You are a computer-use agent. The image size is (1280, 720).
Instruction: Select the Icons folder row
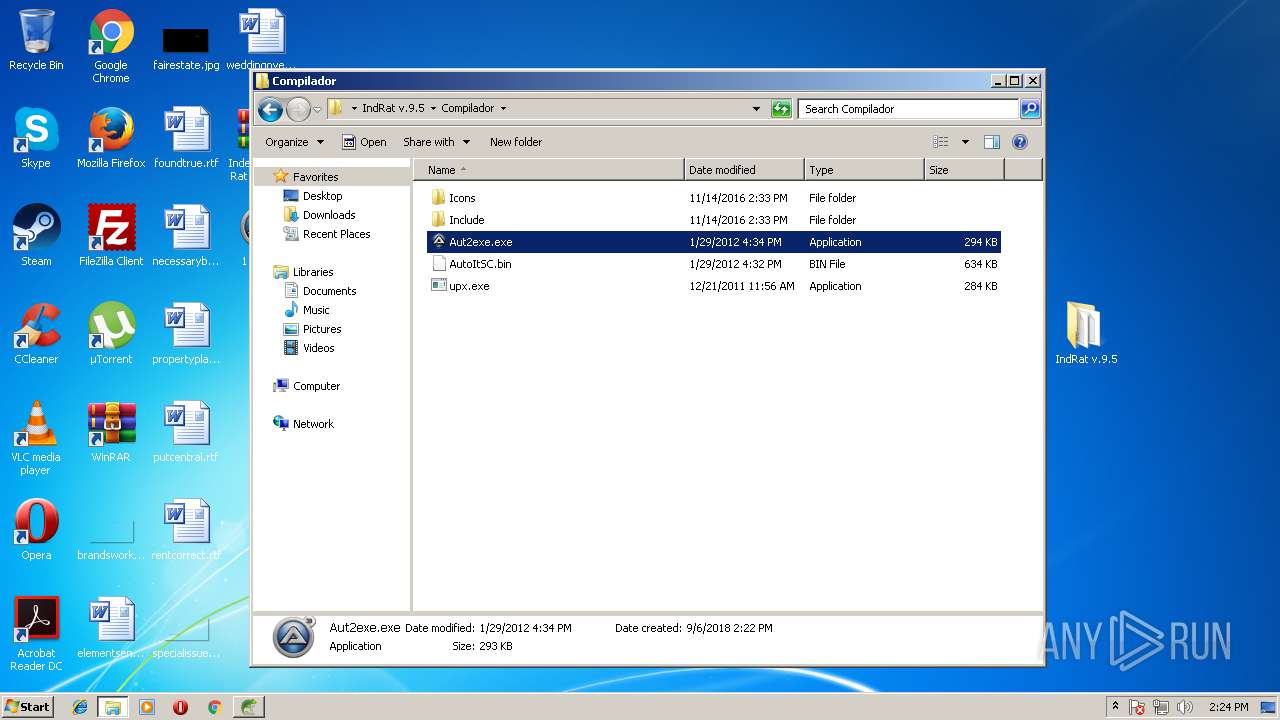click(713, 198)
